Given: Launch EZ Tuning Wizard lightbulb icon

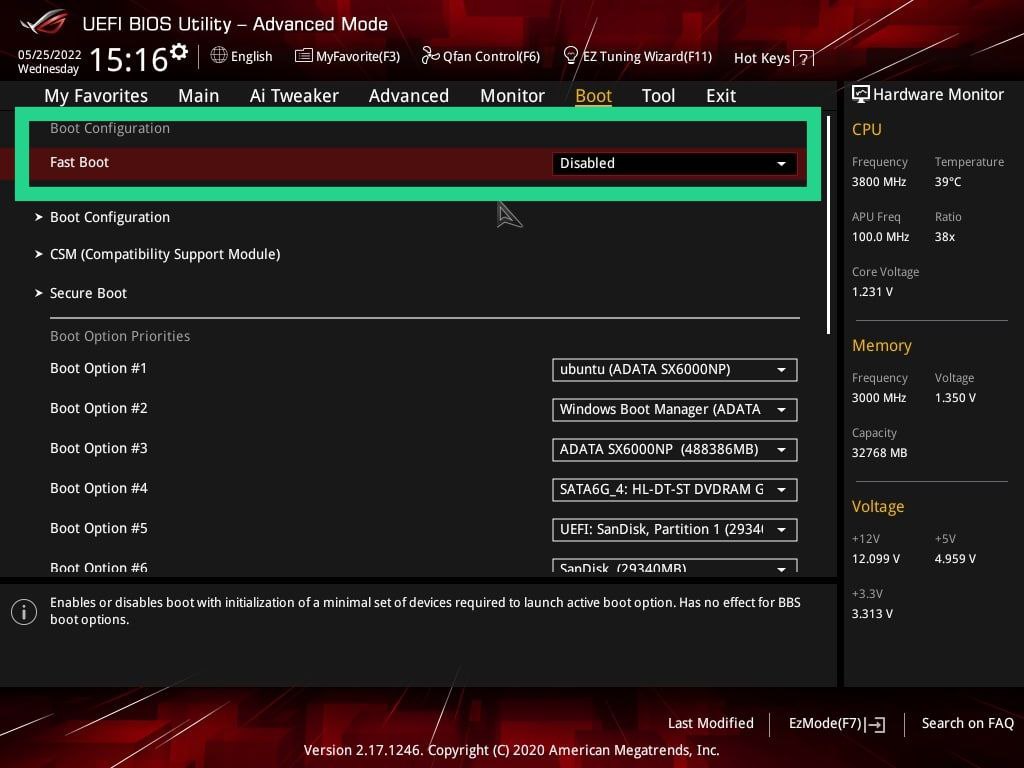Looking at the screenshot, I should pyautogui.click(x=571, y=55).
